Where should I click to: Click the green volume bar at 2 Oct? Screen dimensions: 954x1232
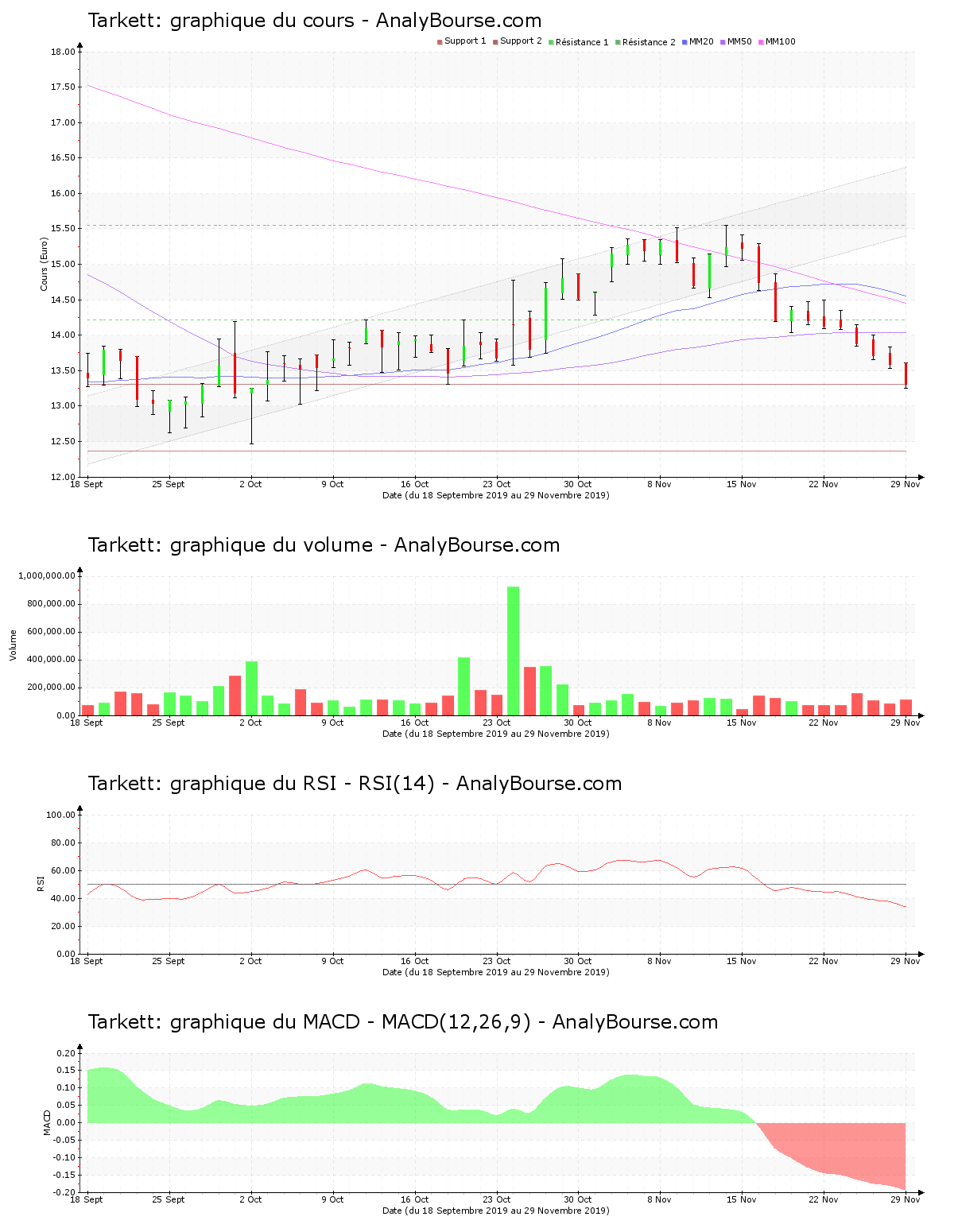click(251, 688)
